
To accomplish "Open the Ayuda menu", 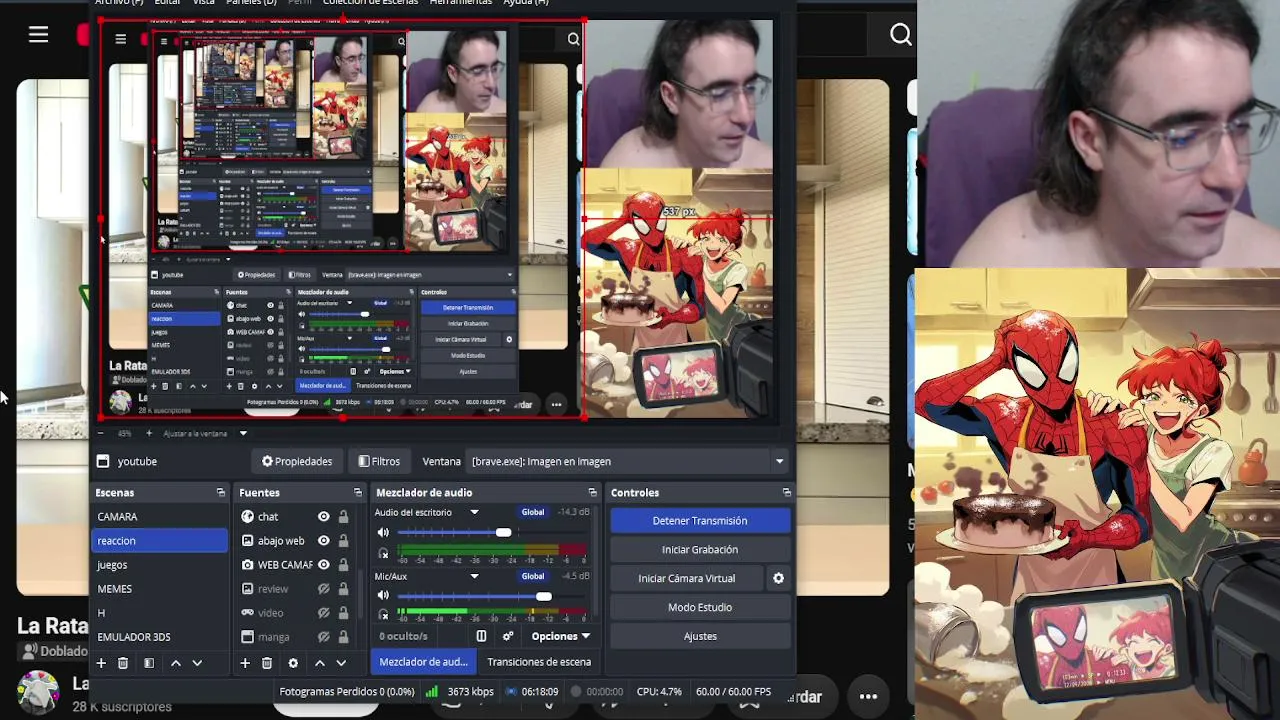I will 525,3.
